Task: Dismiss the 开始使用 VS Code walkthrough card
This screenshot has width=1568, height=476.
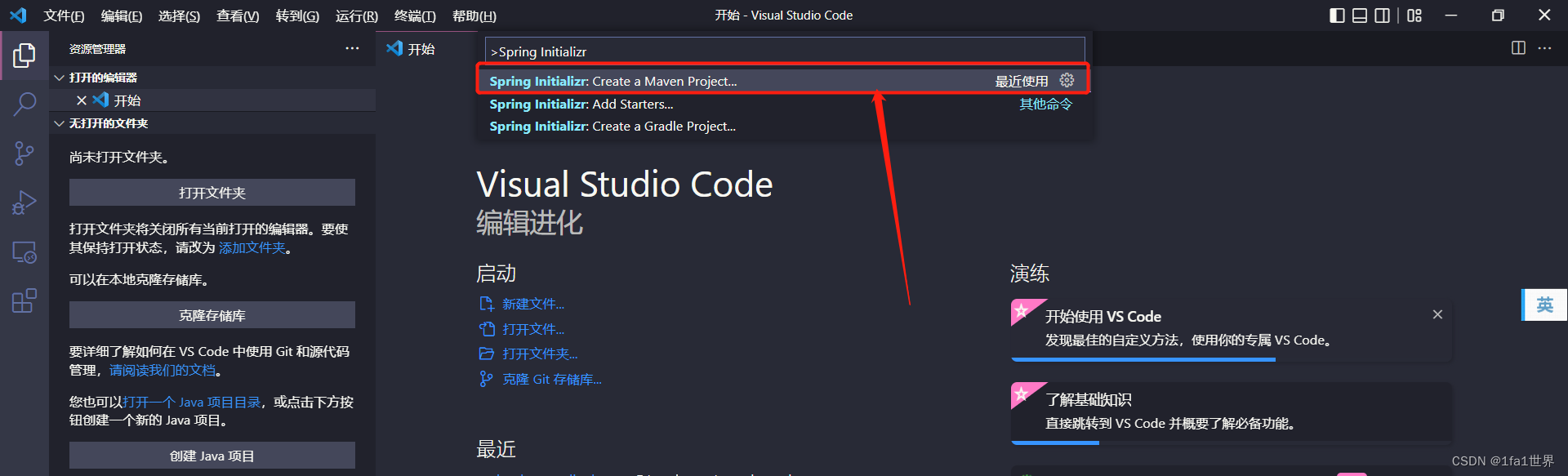Action: pyautogui.click(x=1437, y=314)
